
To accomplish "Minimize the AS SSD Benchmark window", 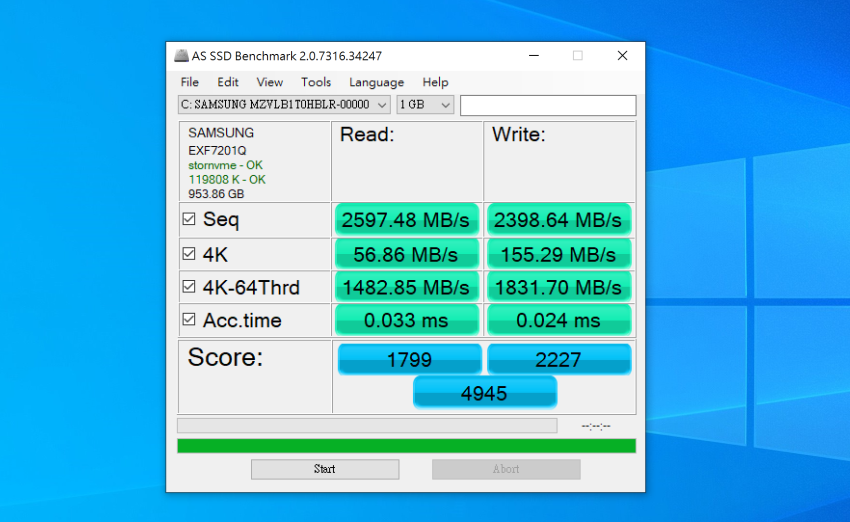I will [534, 56].
